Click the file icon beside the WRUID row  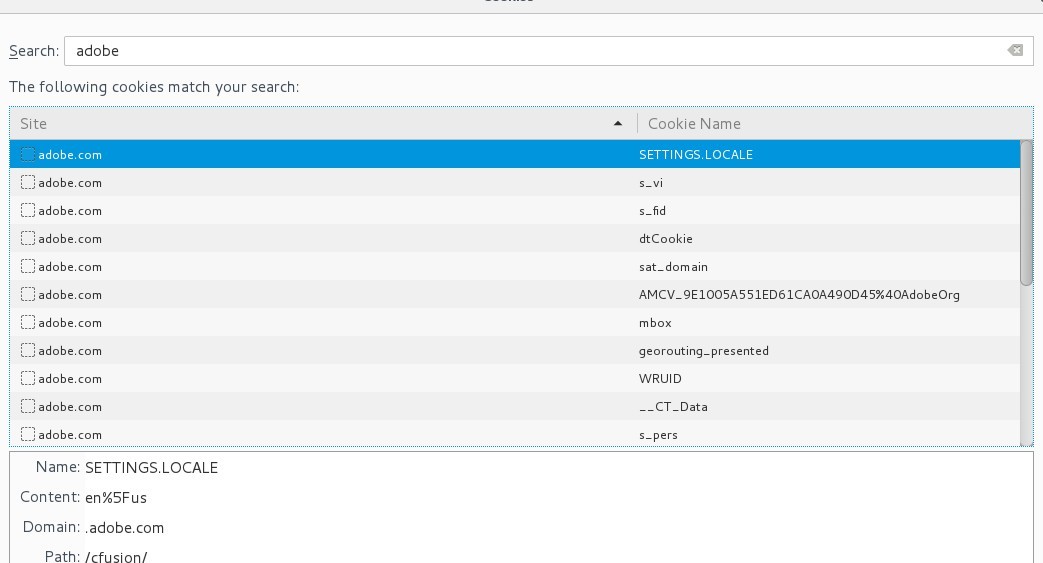click(x=28, y=379)
